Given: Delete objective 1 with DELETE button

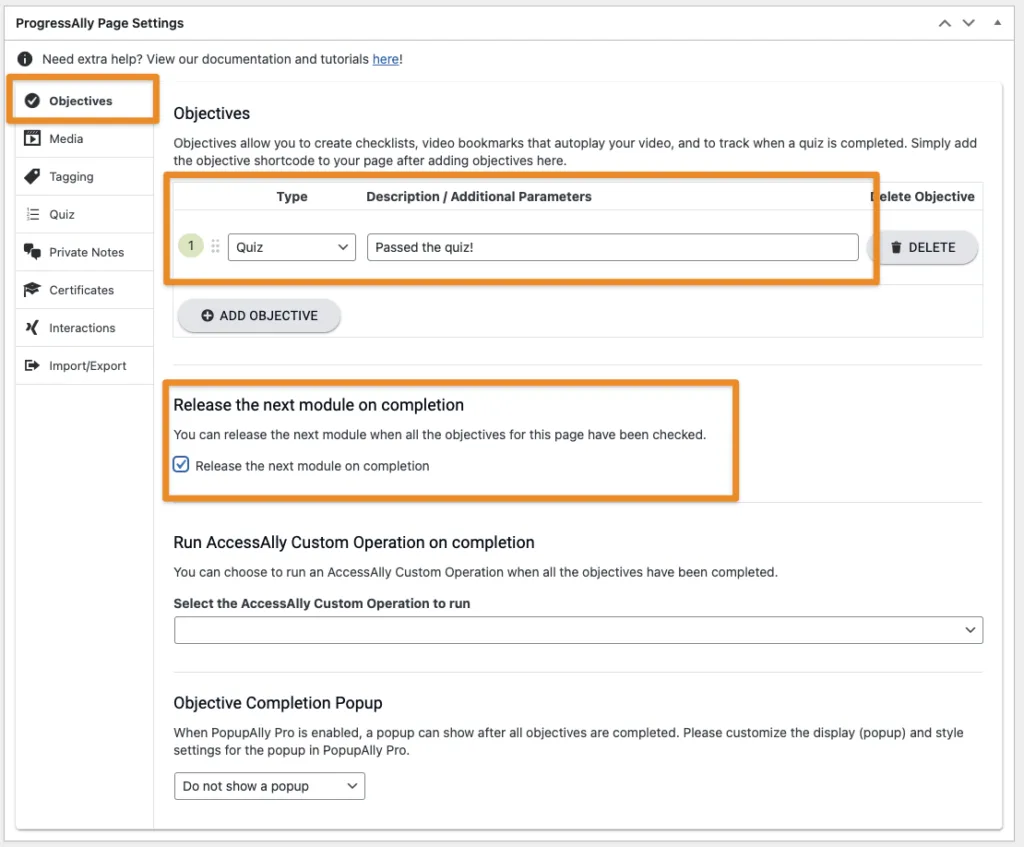Looking at the screenshot, I should coord(922,247).
